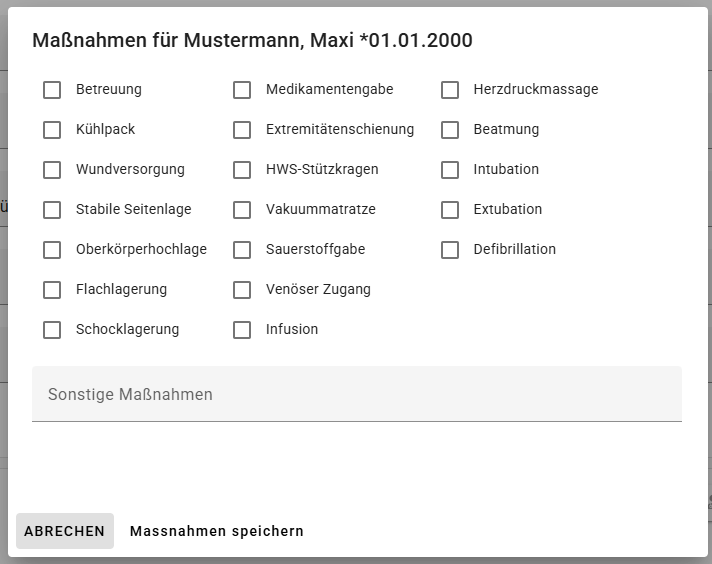Click Massnahmen speichern to save
This screenshot has height=564, width=712.
pos(217,532)
